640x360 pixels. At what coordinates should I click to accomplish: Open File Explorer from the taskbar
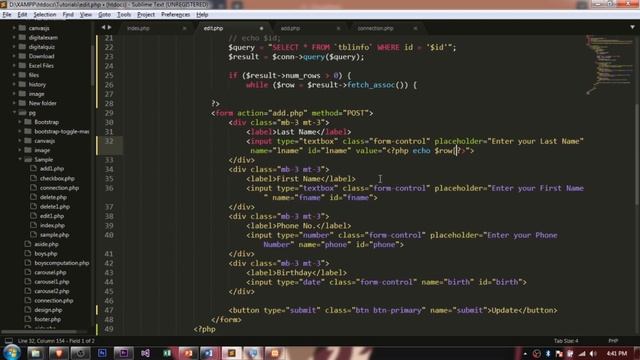click(36, 353)
